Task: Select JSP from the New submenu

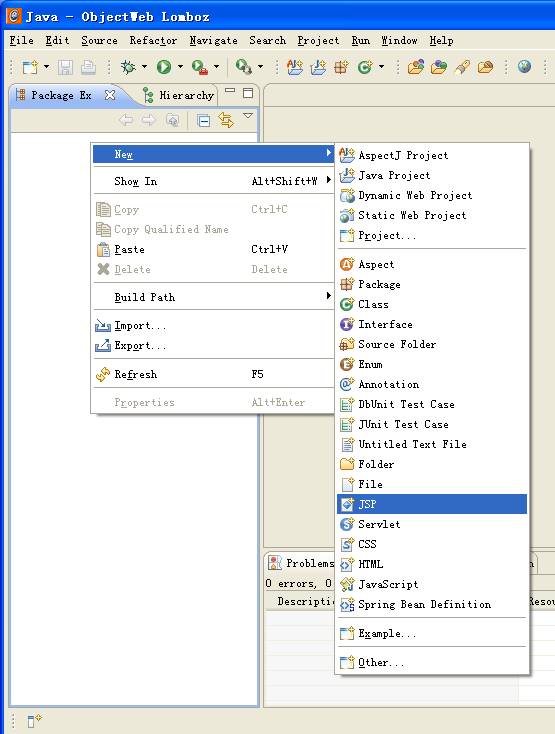Action: [x=432, y=504]
